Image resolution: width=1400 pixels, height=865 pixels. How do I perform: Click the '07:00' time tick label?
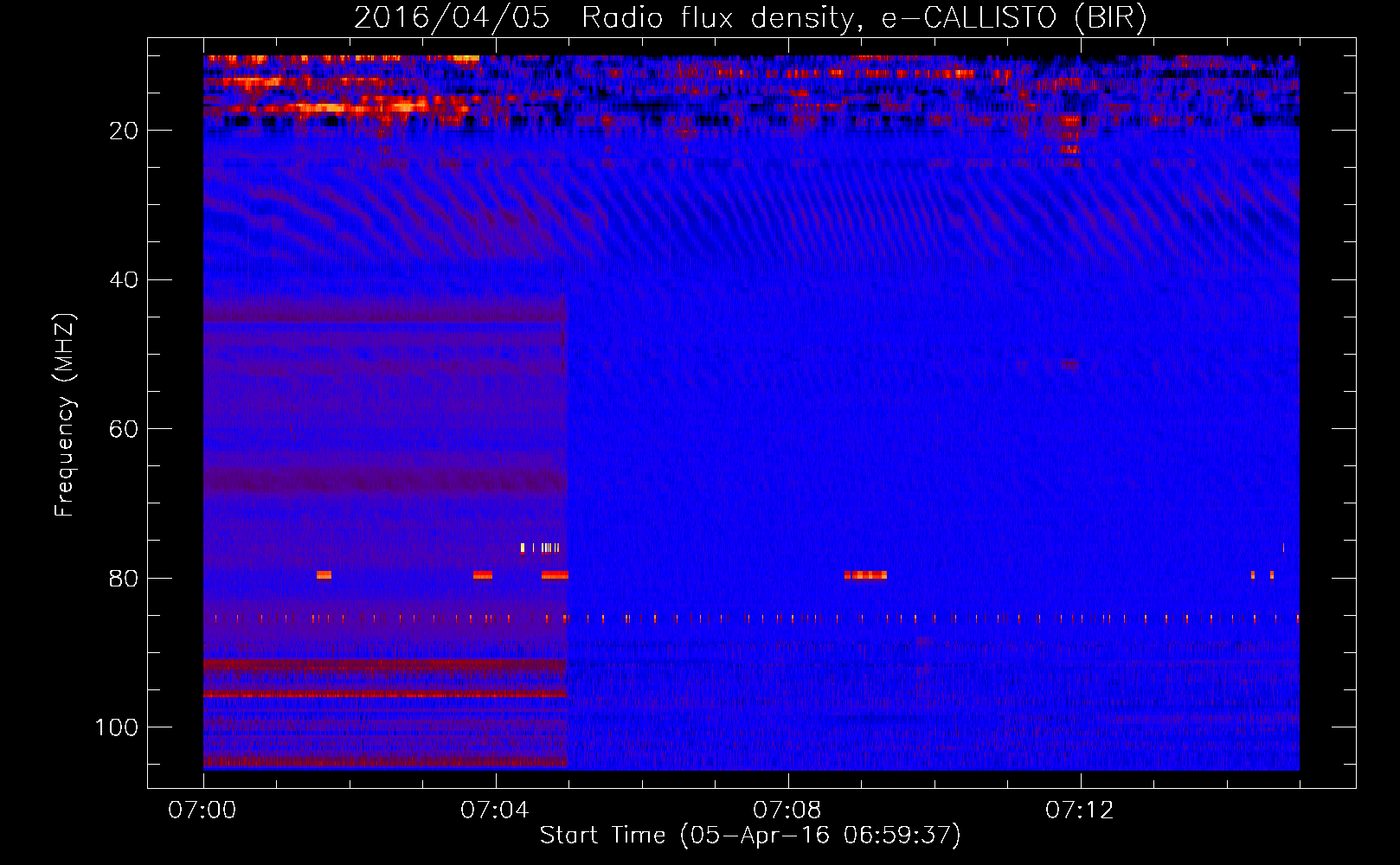point(202,811)
